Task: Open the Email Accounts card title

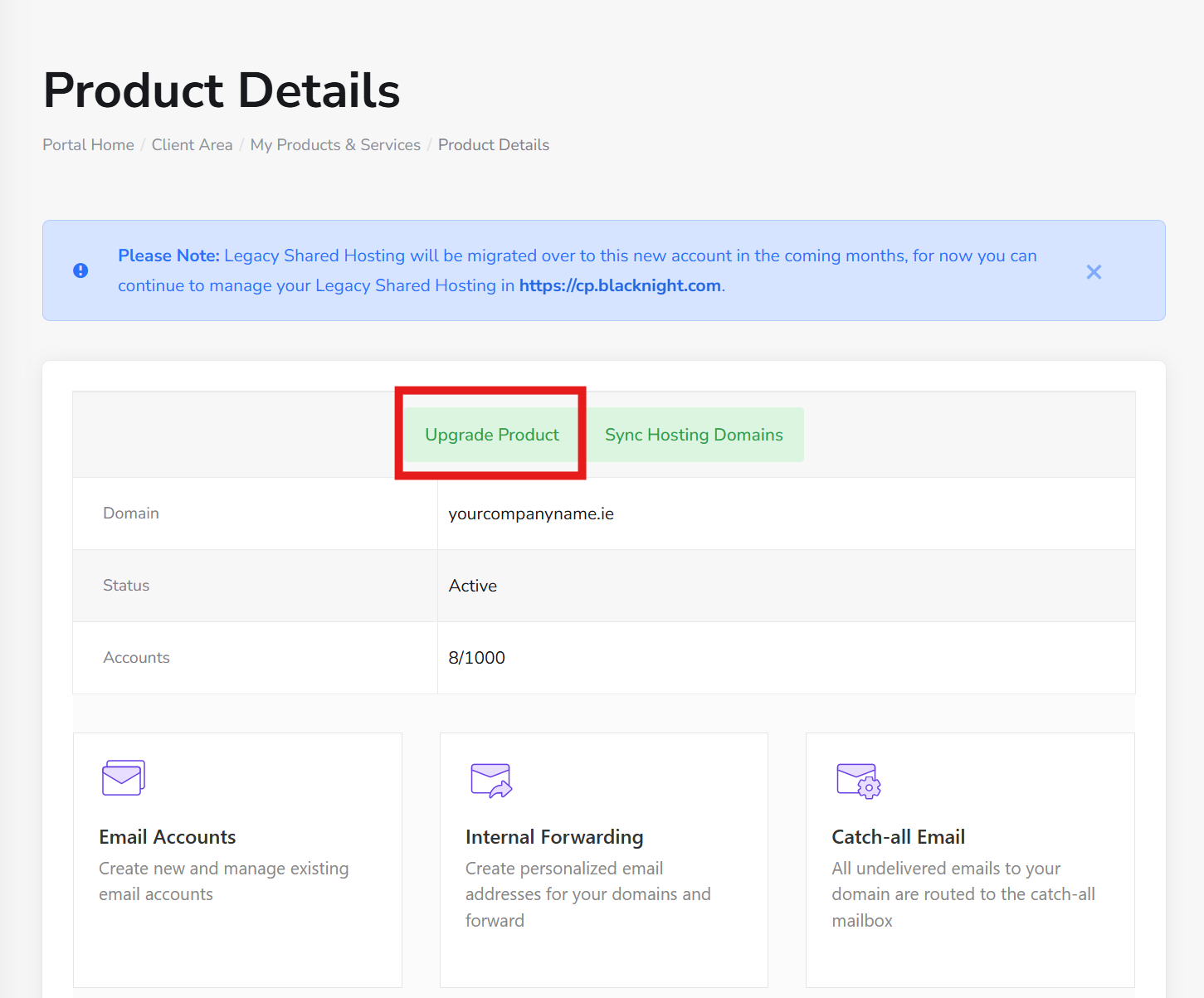Action: (168, 837)
